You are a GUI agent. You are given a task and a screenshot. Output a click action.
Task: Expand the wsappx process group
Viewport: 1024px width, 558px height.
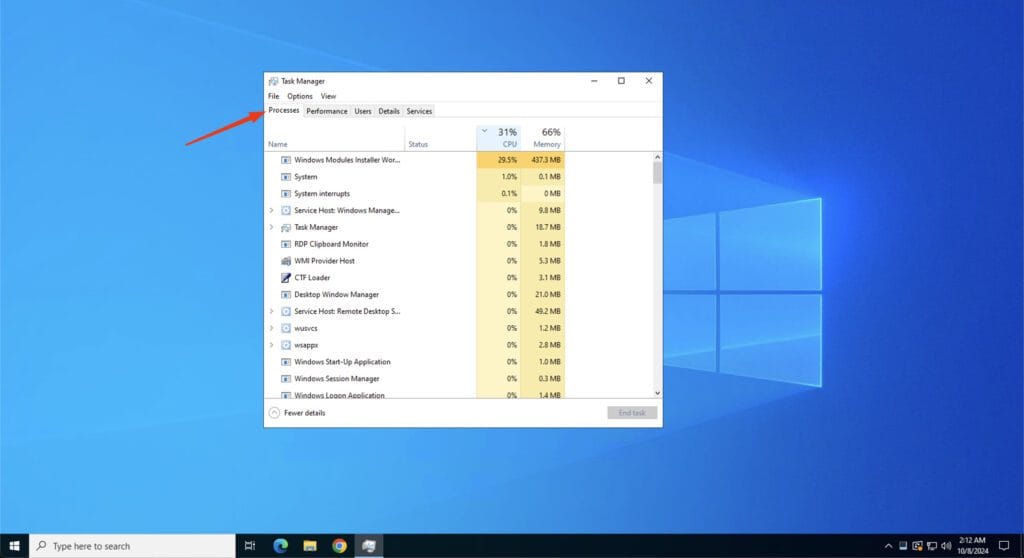(272, 345)
